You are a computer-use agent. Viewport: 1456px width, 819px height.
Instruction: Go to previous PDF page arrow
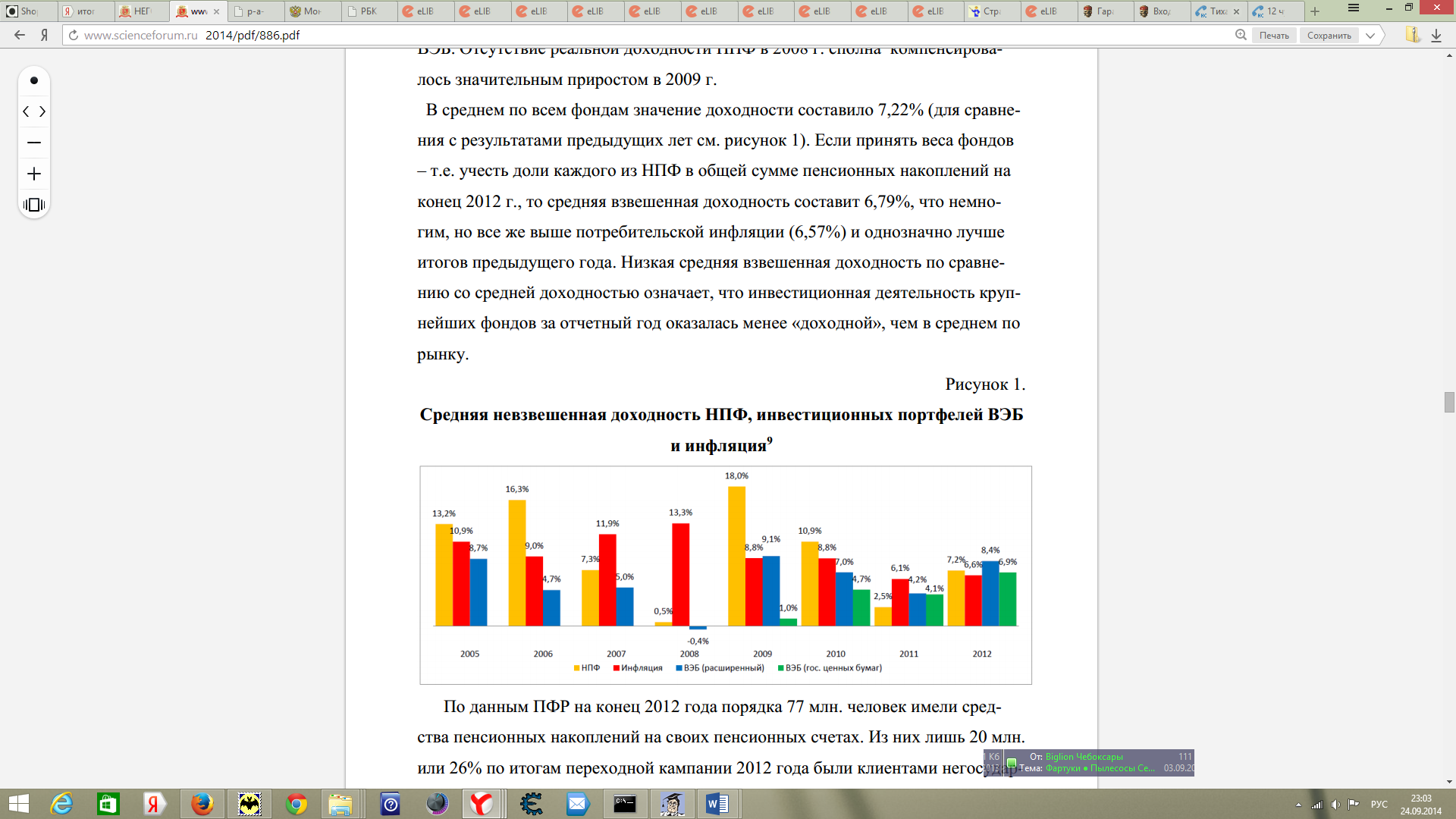pos(27,111)
